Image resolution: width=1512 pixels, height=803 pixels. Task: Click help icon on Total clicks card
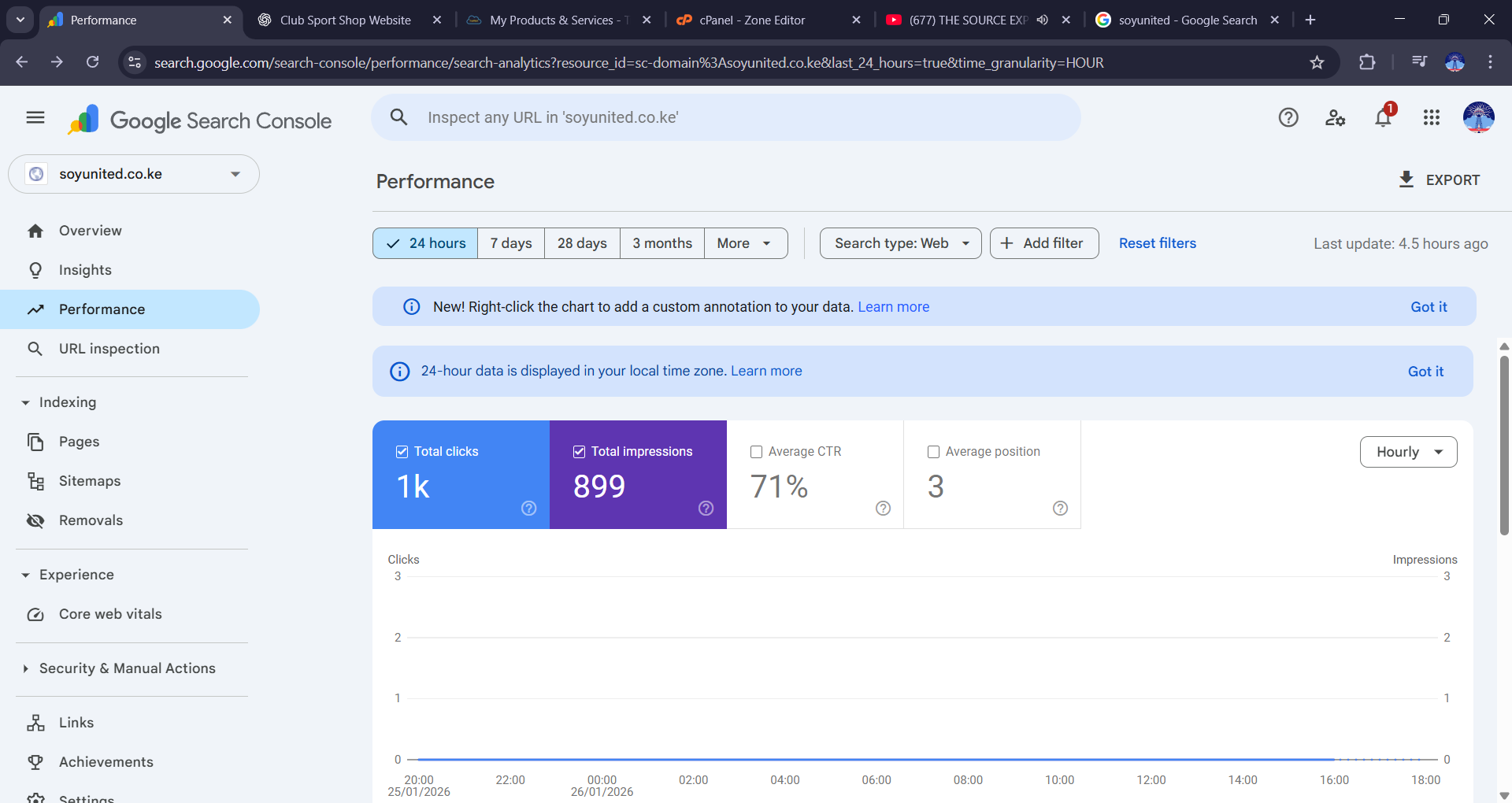click(x=529, y=509)
